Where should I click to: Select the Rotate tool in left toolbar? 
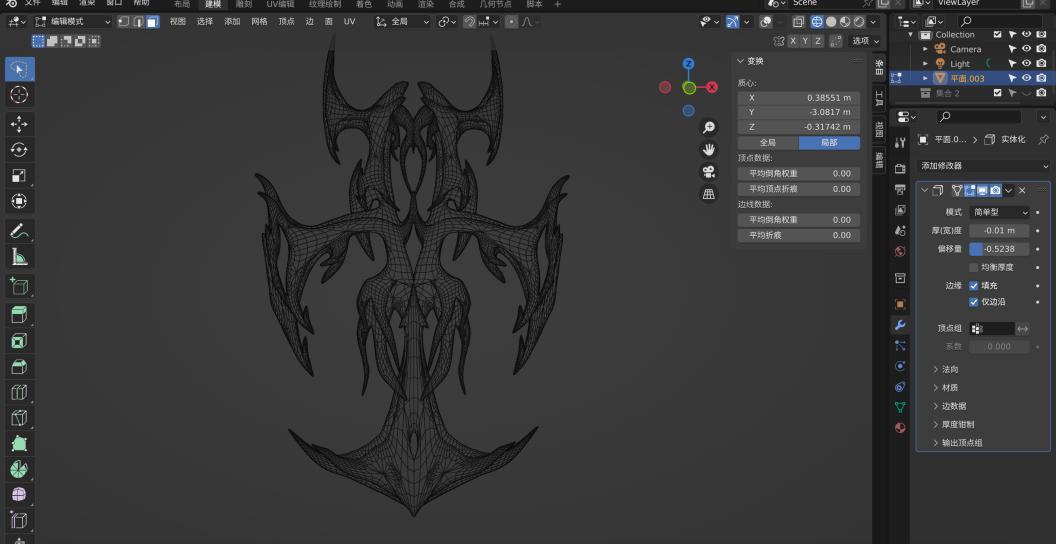point(19,149)
